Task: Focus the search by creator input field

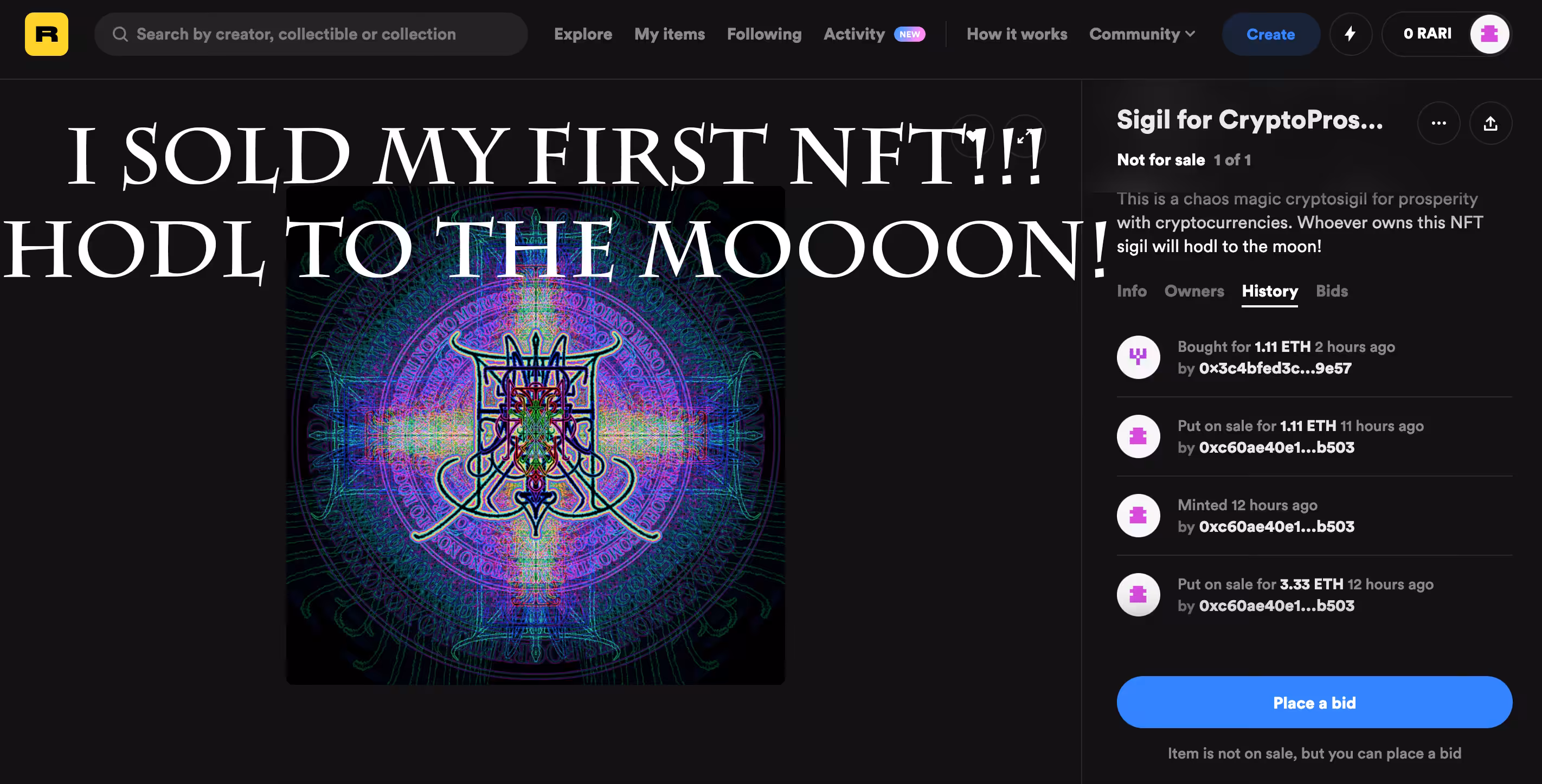Action: (311, 34)
